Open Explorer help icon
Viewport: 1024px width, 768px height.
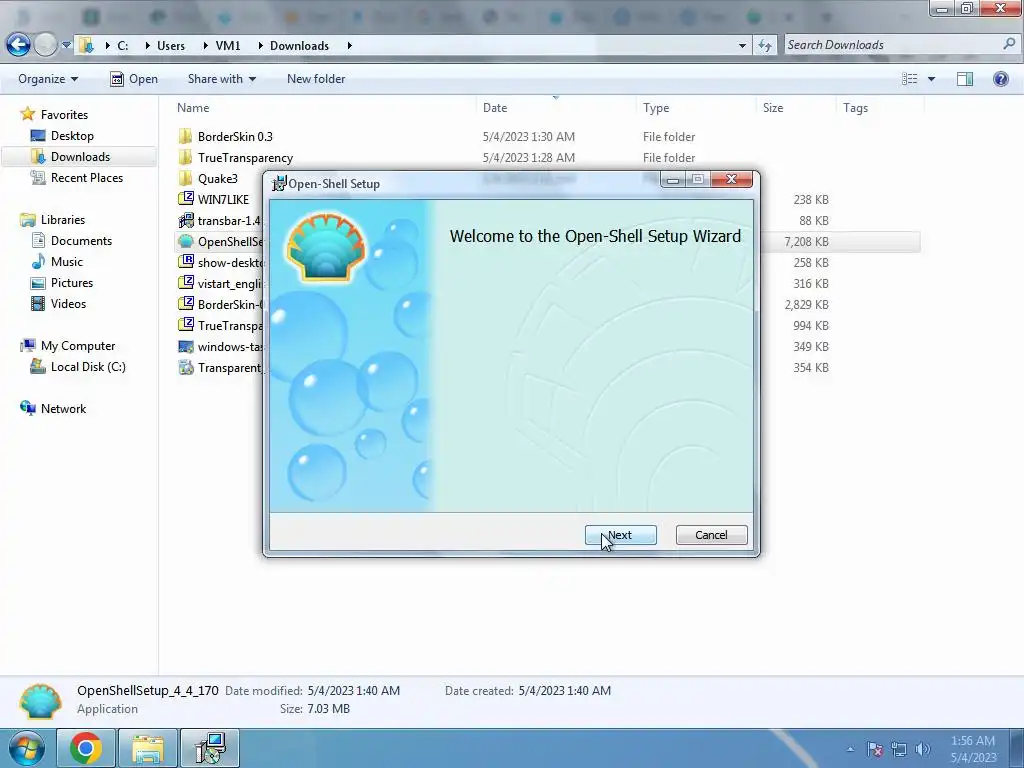click(1000, 78)
